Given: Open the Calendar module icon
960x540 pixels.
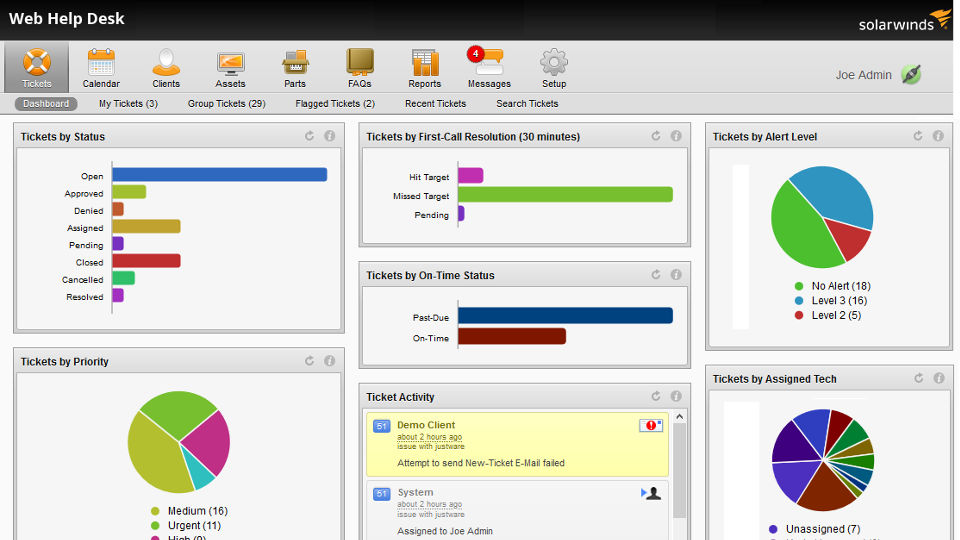Looking at the screenshot, I should (101, 65).
